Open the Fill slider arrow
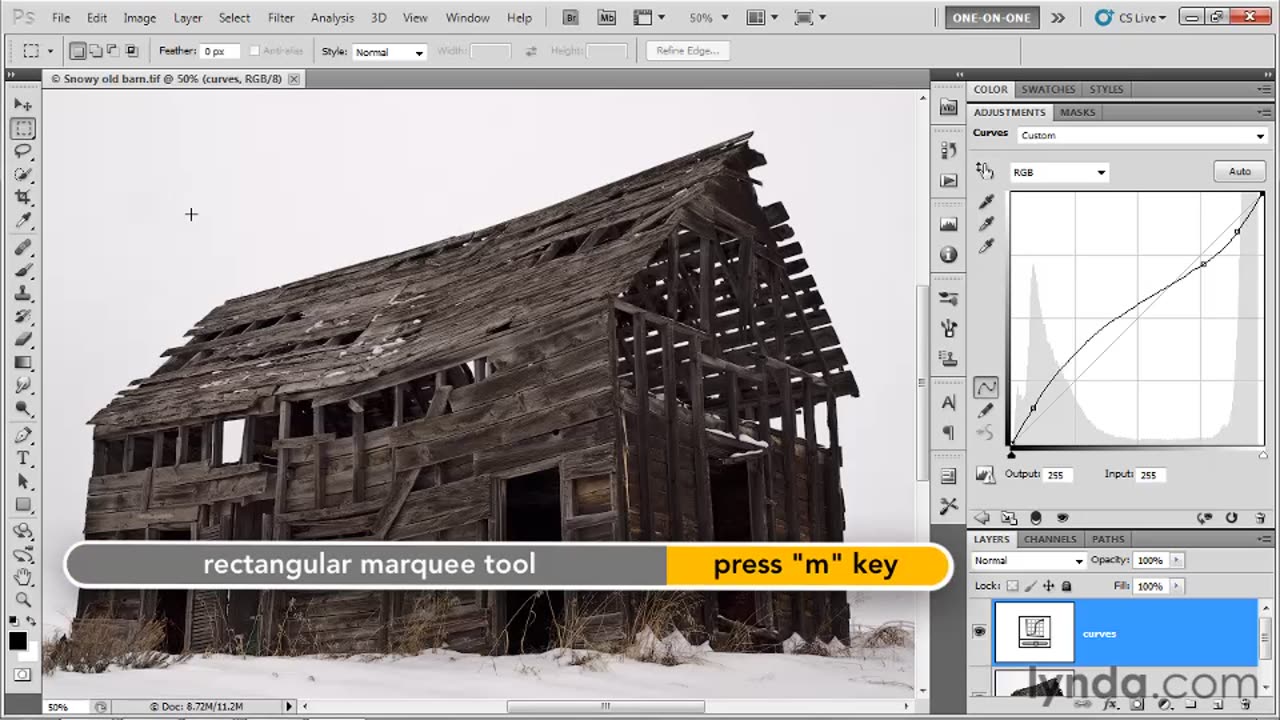This screenshot has width=1280, height=720. [1176, 586]
